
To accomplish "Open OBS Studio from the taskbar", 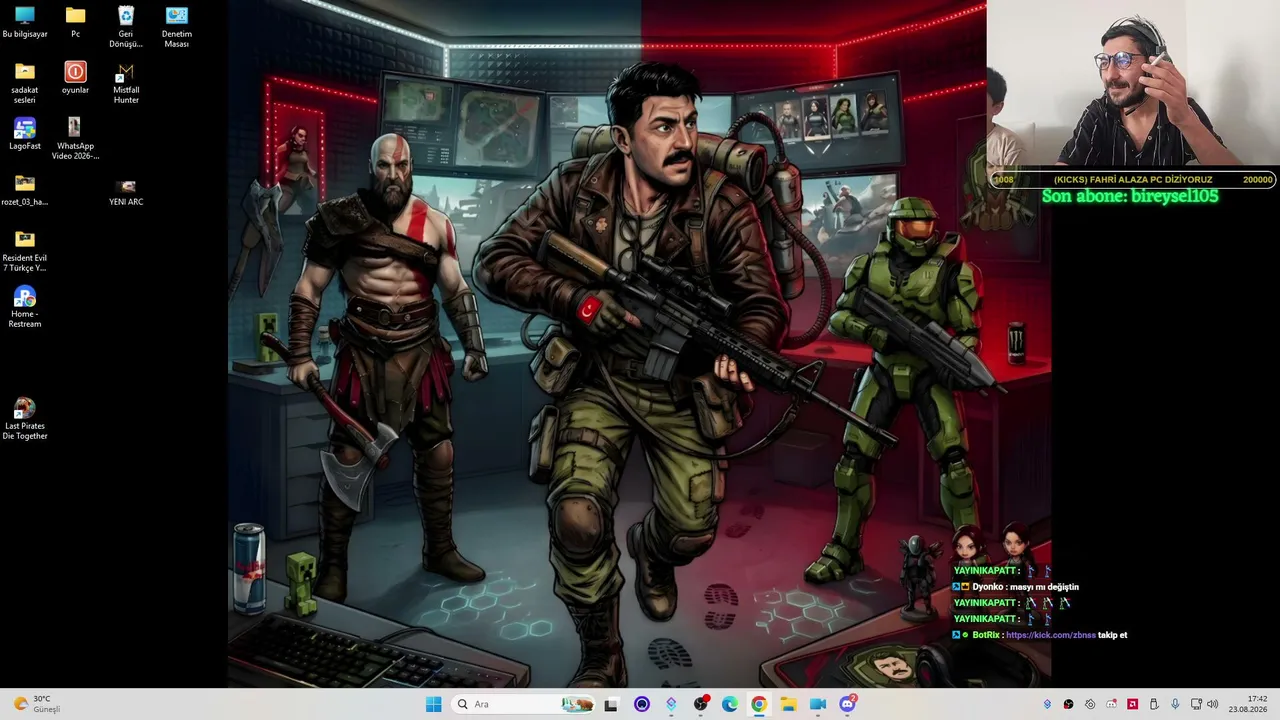I will click(701, 704).
